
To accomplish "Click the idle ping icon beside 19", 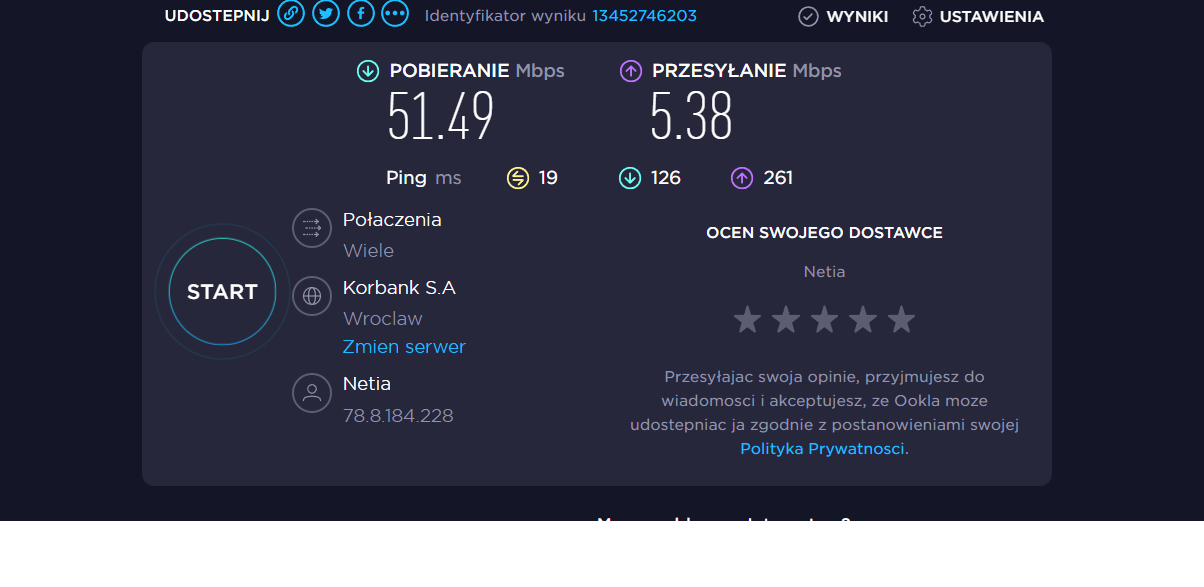I will (x=517, y=178).
